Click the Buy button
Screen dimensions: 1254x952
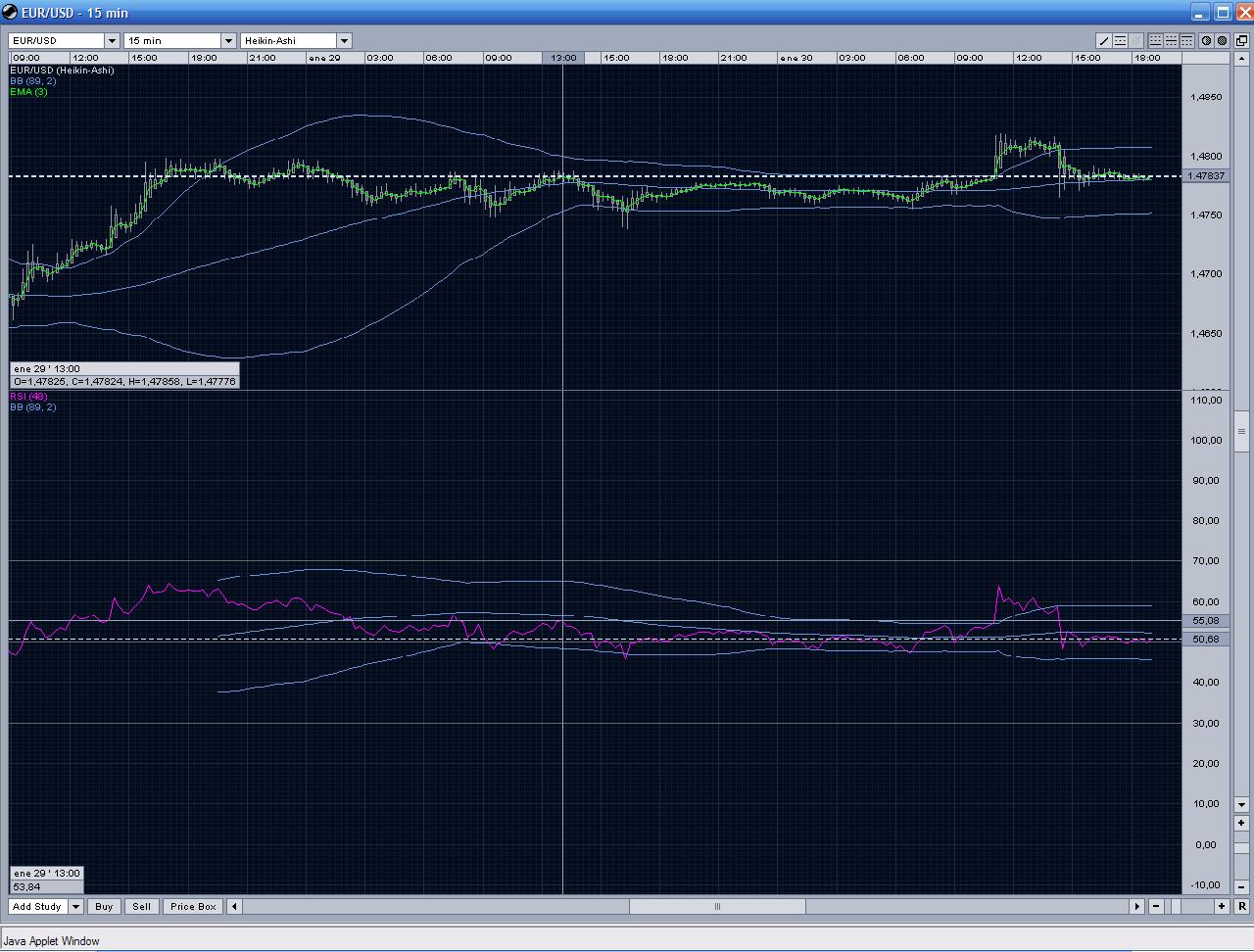click(x=104, y=907)
